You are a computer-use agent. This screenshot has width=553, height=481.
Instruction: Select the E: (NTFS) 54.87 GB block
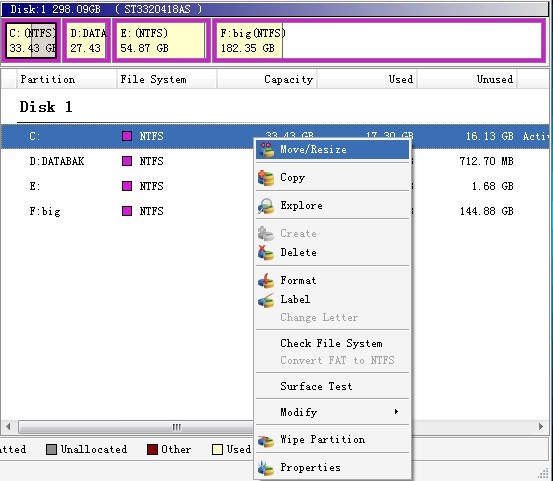(x=161, y=41)
